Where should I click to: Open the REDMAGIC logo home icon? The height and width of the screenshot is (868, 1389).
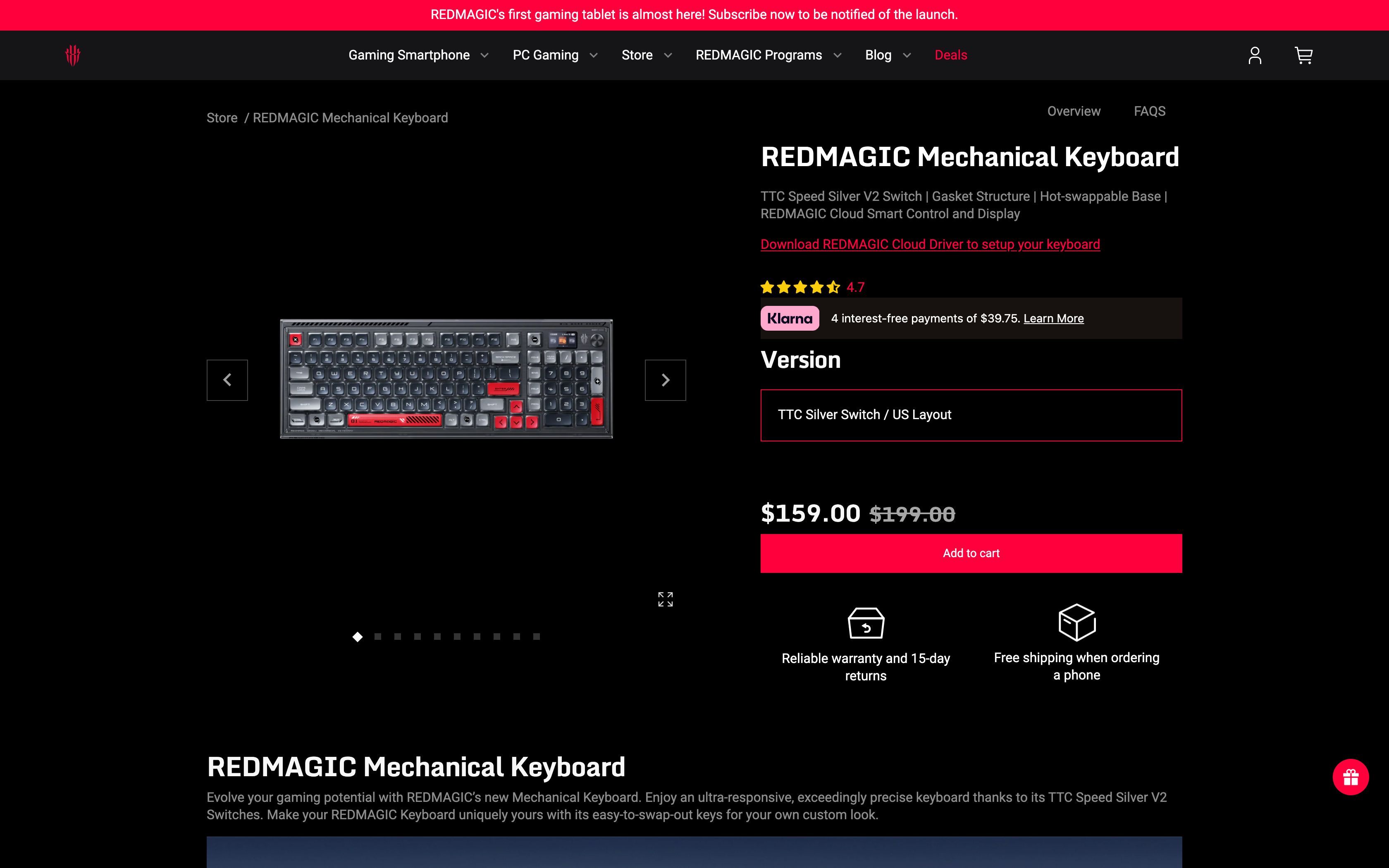pyautogui.click(x=74, y=55)
